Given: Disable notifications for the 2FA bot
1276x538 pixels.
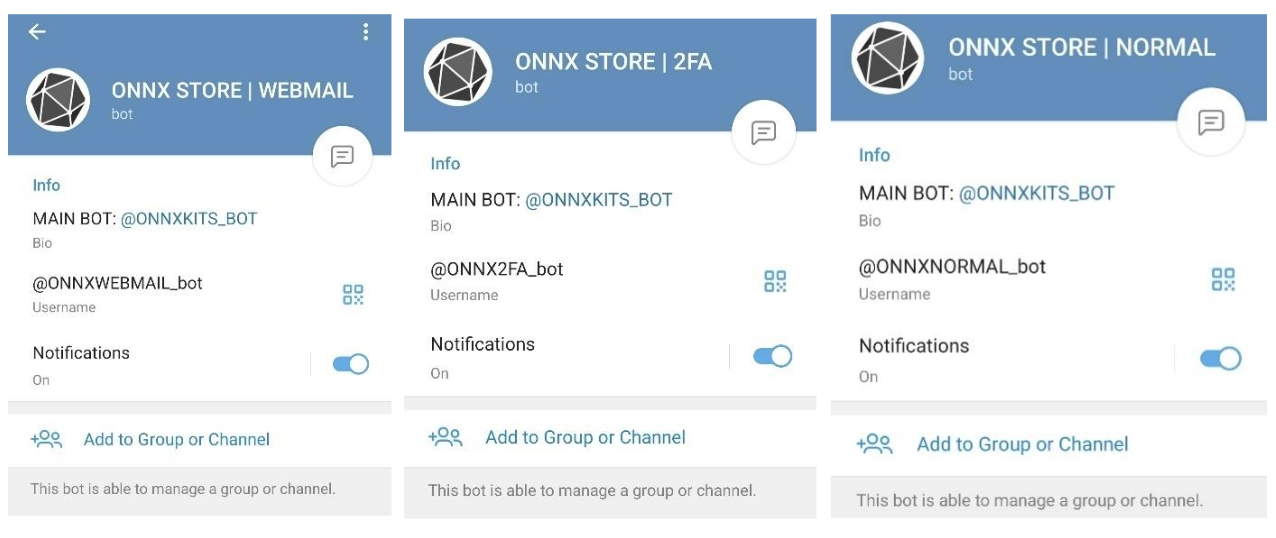Looking at the screenshot, I should coord(773,356).
